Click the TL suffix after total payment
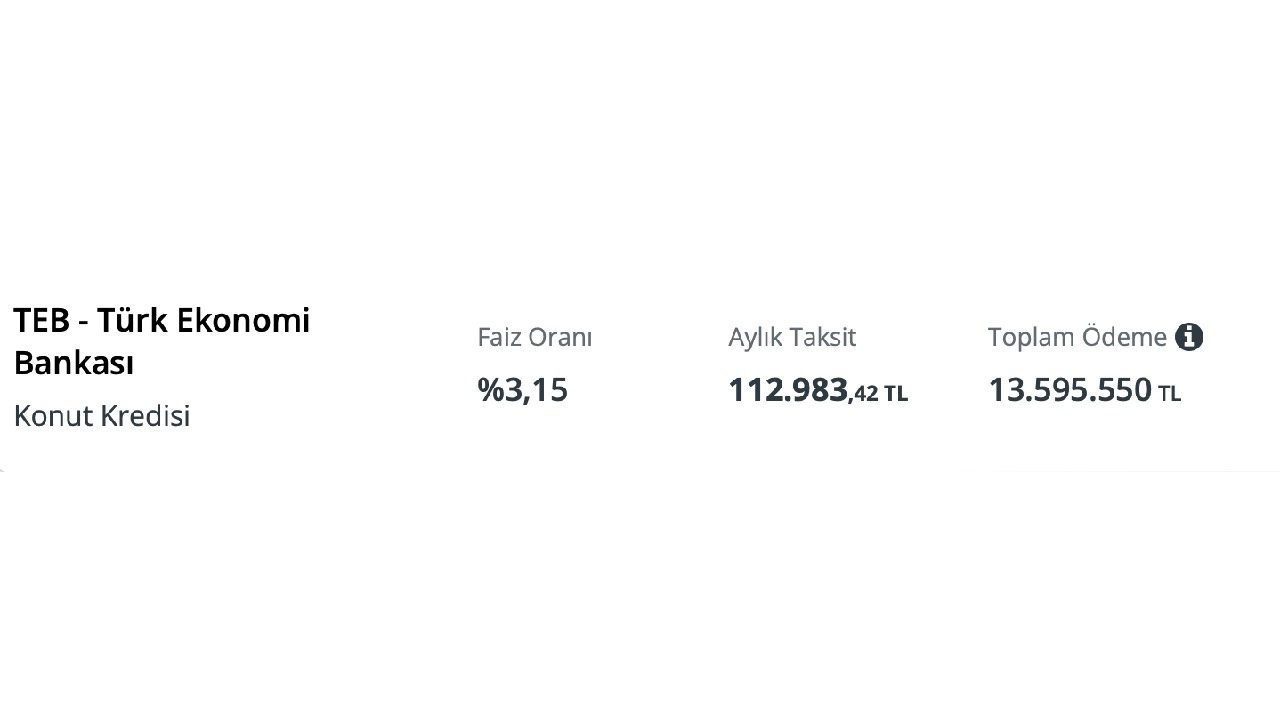This screenshot has height=720, width=1280. pos(1169,394)
